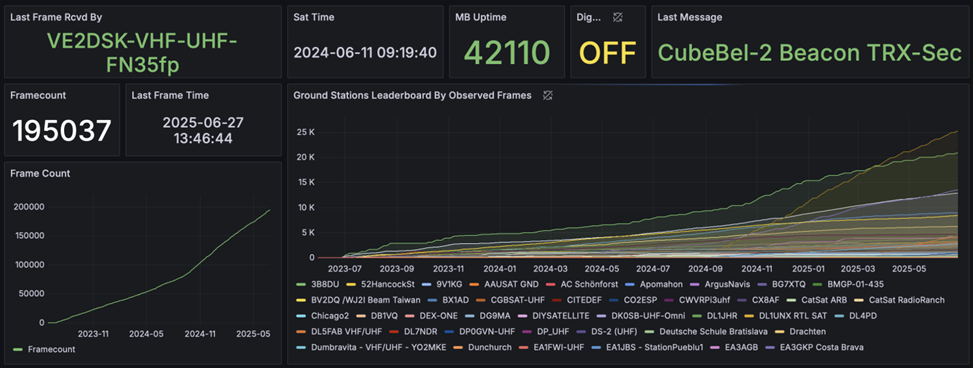Select the Dumbravita - VHF/UHF - YO2MKE label
973x368 pixels.
point(380,348)
